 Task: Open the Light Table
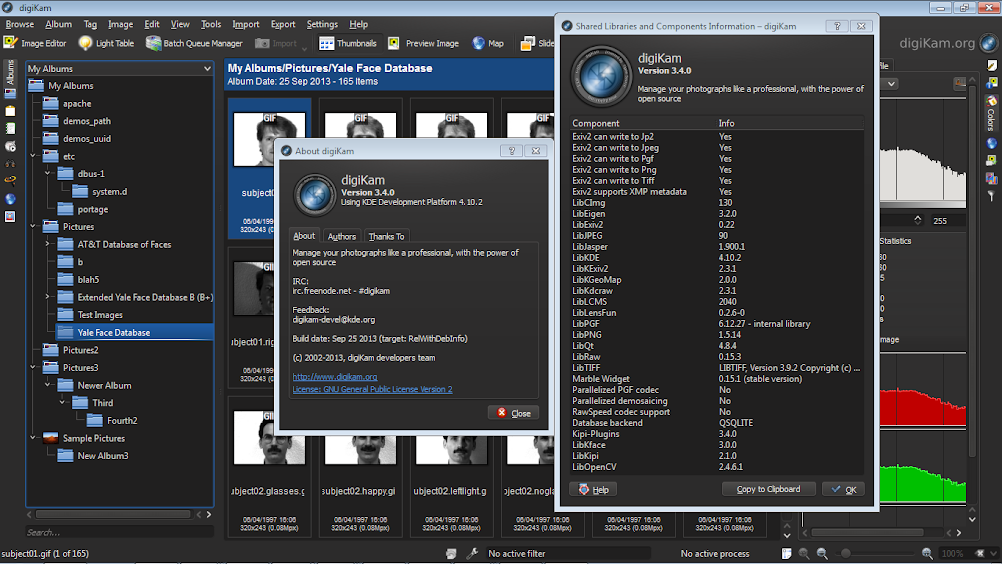coord(106,43)
